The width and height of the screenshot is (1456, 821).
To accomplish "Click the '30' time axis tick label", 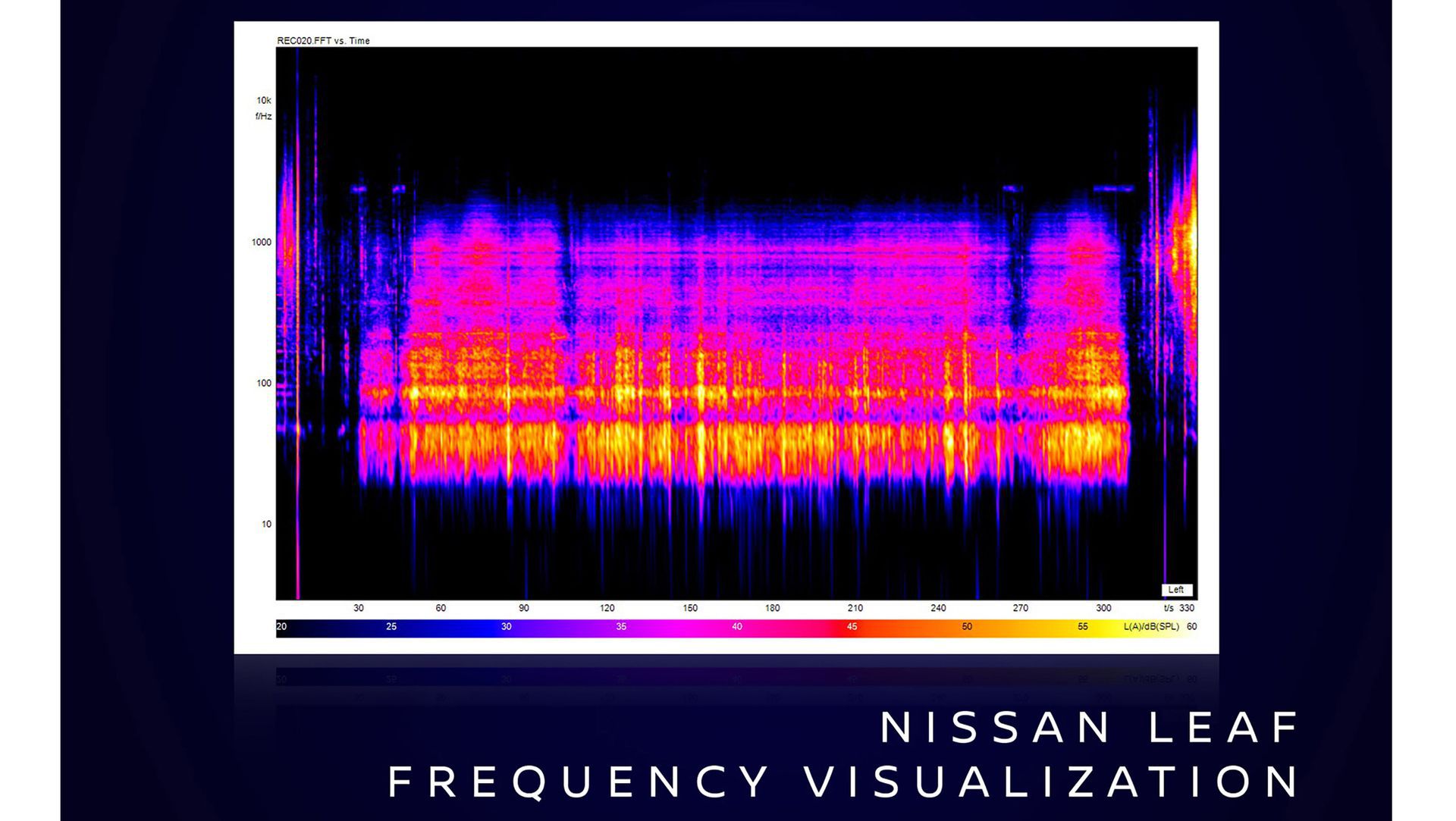I will coord(359,608).
